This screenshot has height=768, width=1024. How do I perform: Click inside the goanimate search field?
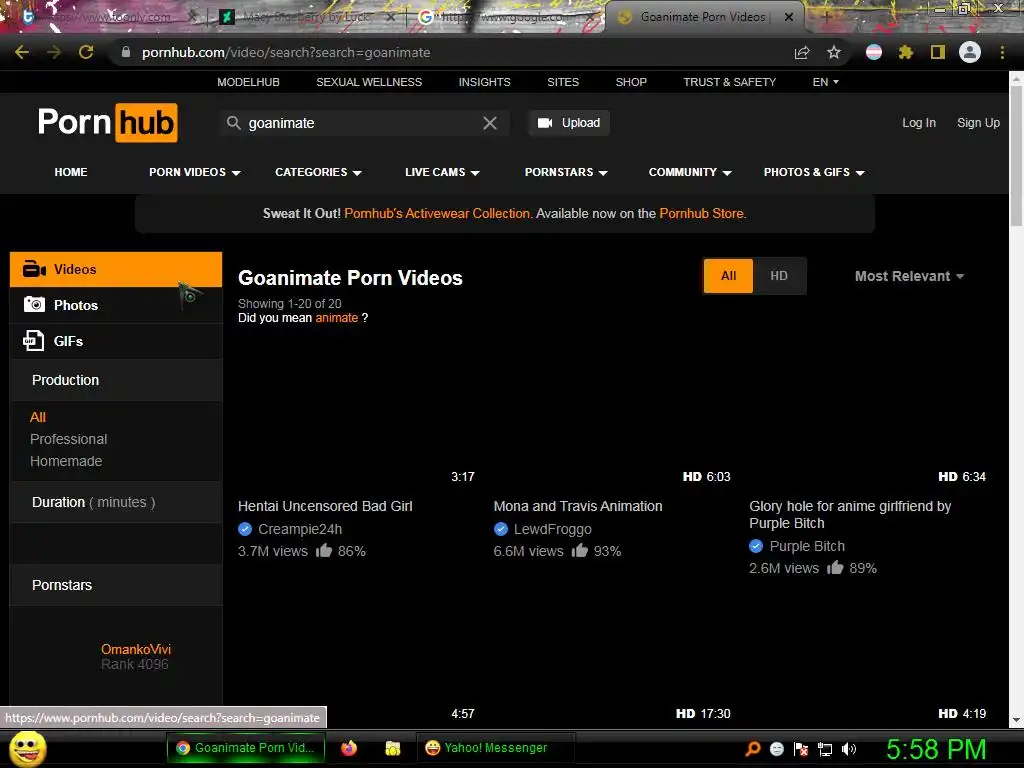(x=362, y=123)
